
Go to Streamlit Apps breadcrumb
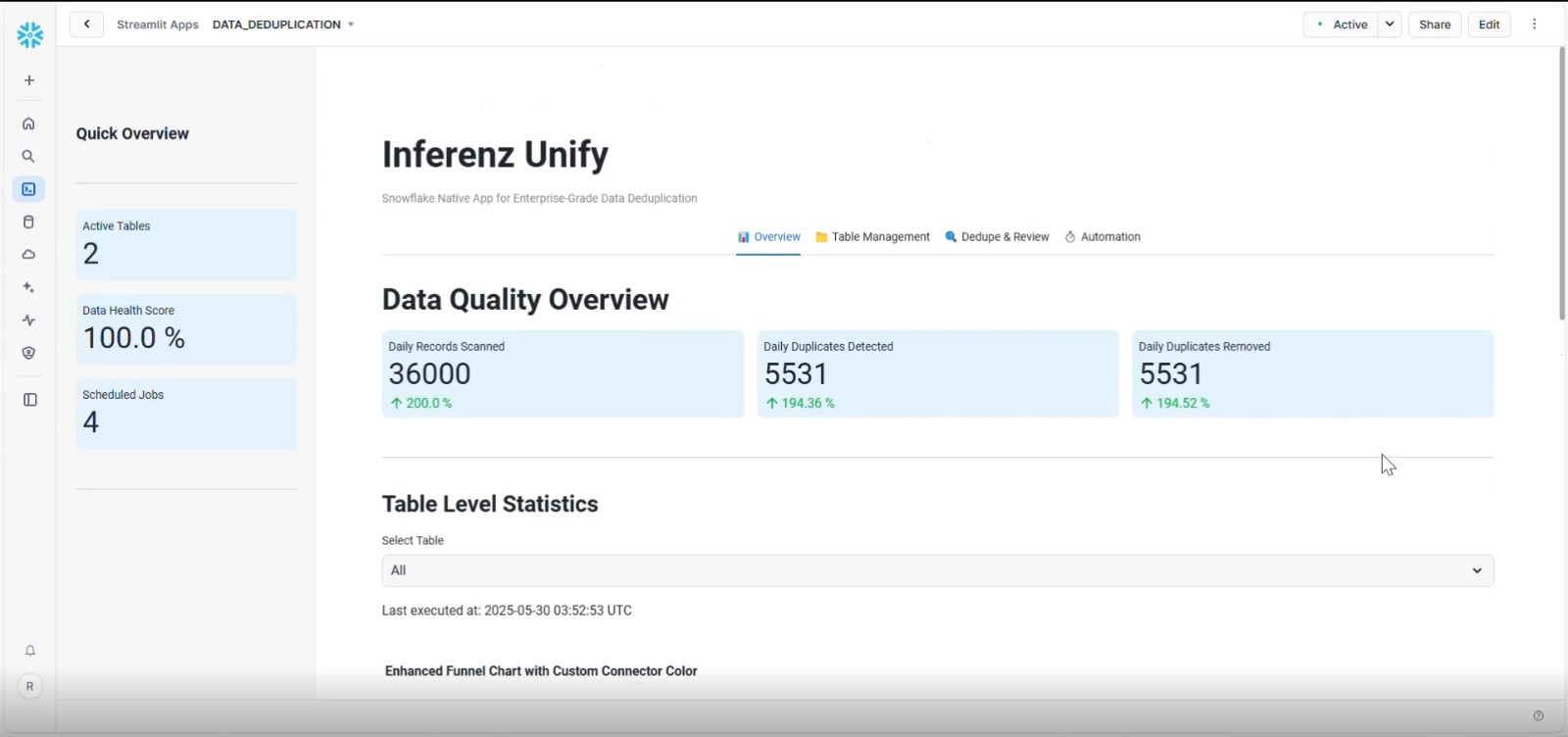tap(158, 25)
